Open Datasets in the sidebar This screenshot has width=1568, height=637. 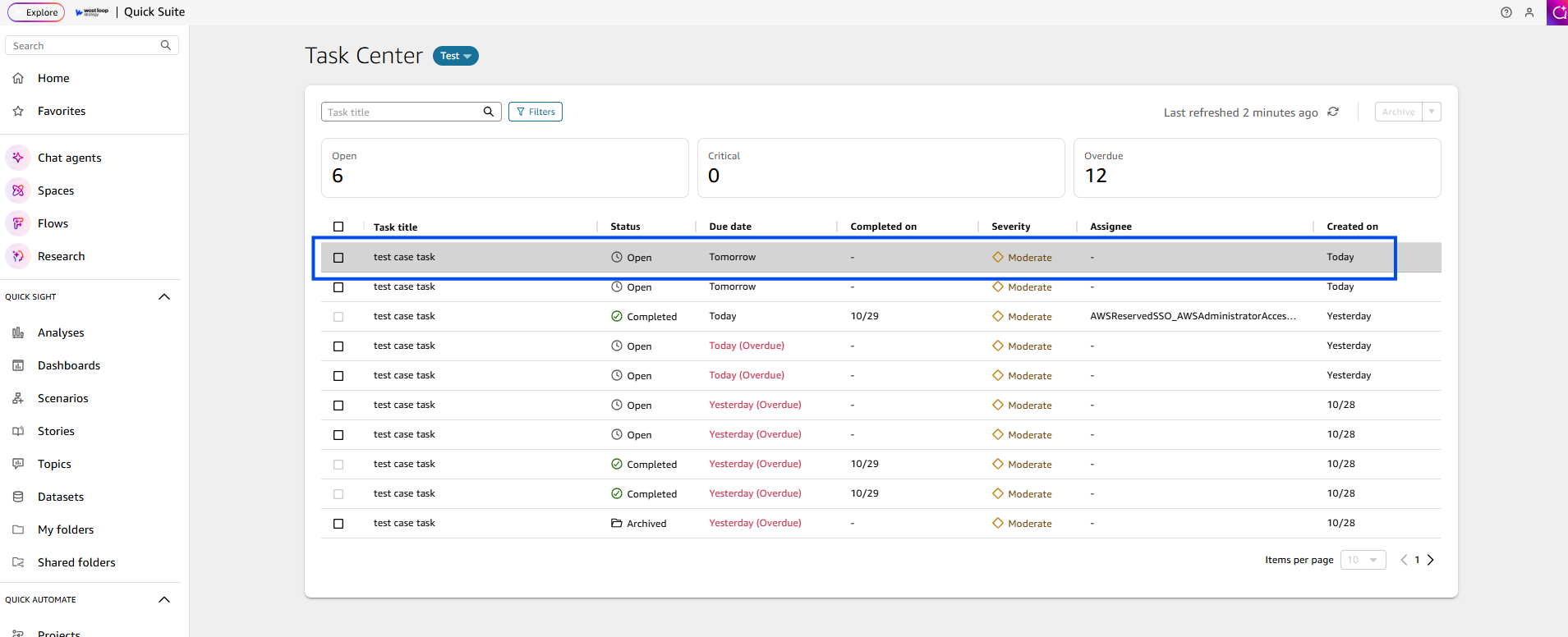click(61, 497)
